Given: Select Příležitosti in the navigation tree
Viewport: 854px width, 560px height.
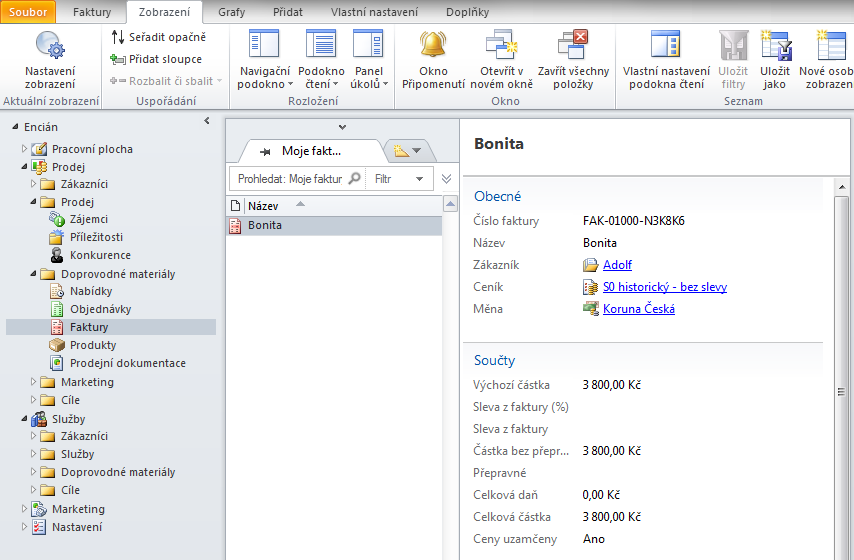Looking at the screenshot, I should pos(96,237).
